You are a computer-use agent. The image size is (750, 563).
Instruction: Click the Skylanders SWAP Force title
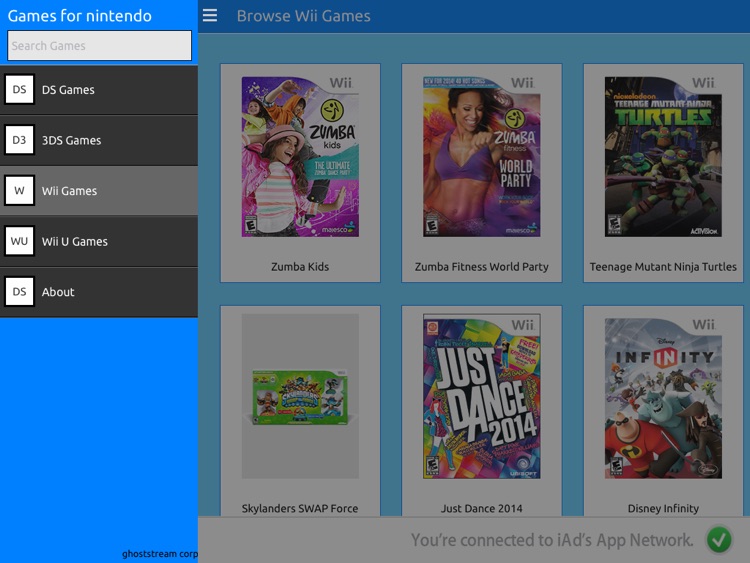pyautogui.click(x=300, y=508)
